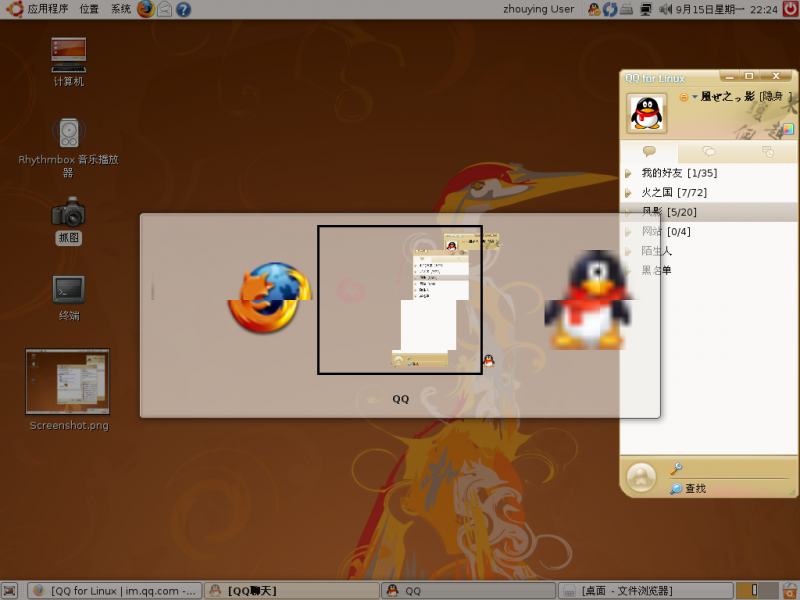Click the QQ penguin avatar in QQ window
The image size is (800, 600).
[x=646, y=114]
